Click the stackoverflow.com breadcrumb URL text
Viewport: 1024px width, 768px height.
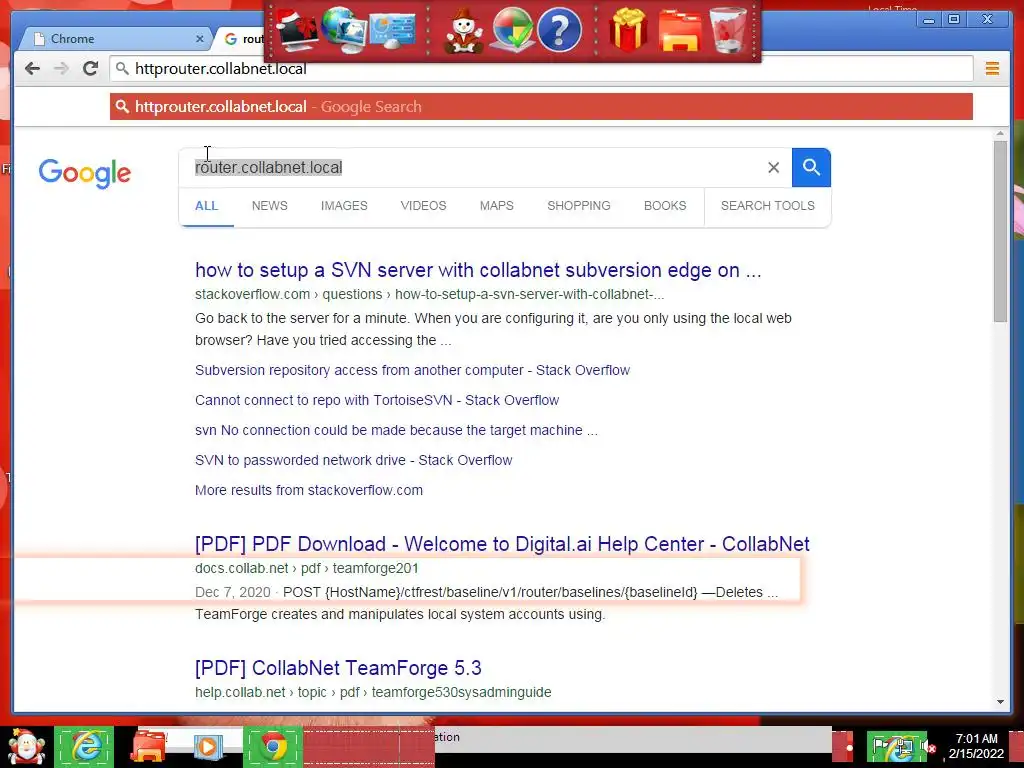429,295
